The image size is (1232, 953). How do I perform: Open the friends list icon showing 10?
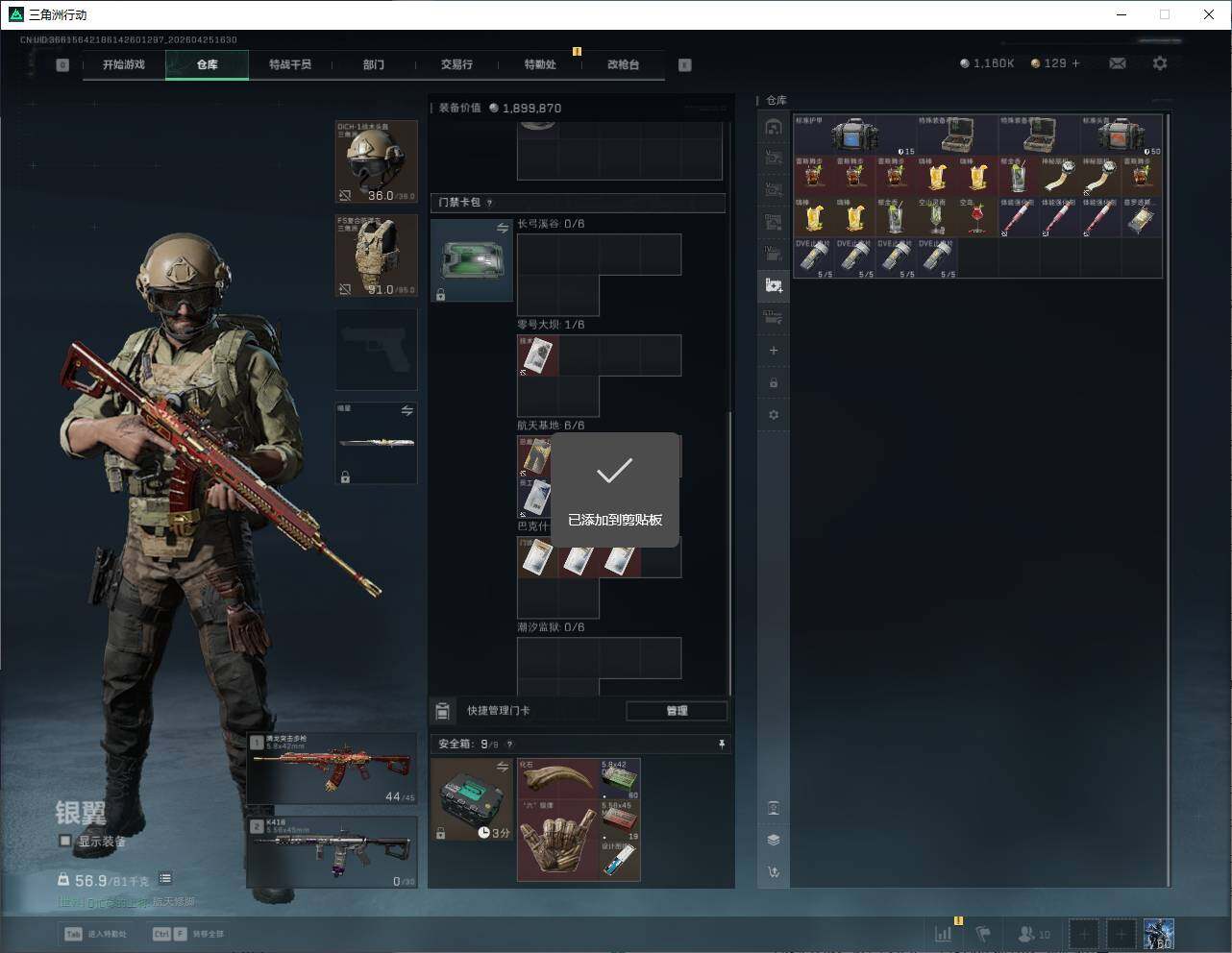coord(1033,933)
